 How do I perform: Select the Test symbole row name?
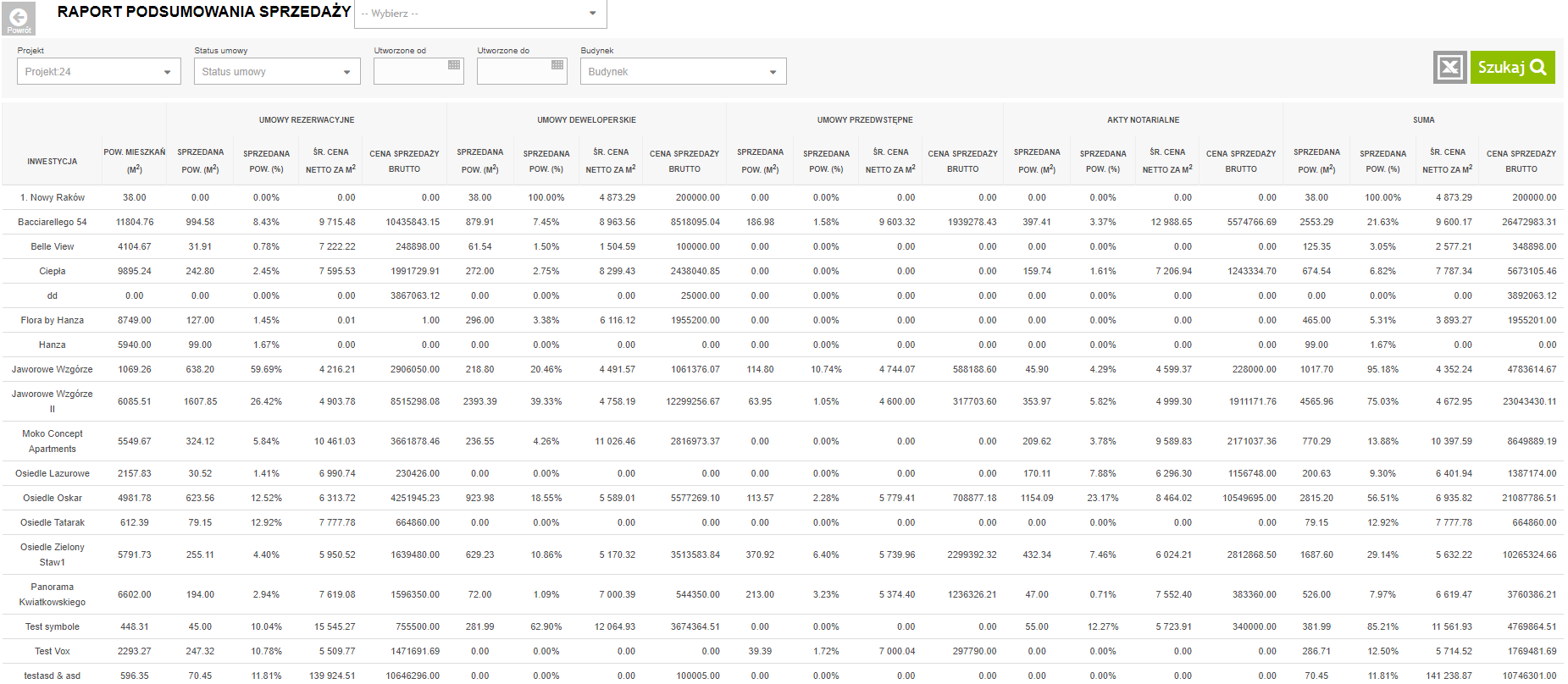tap(53, 626)
